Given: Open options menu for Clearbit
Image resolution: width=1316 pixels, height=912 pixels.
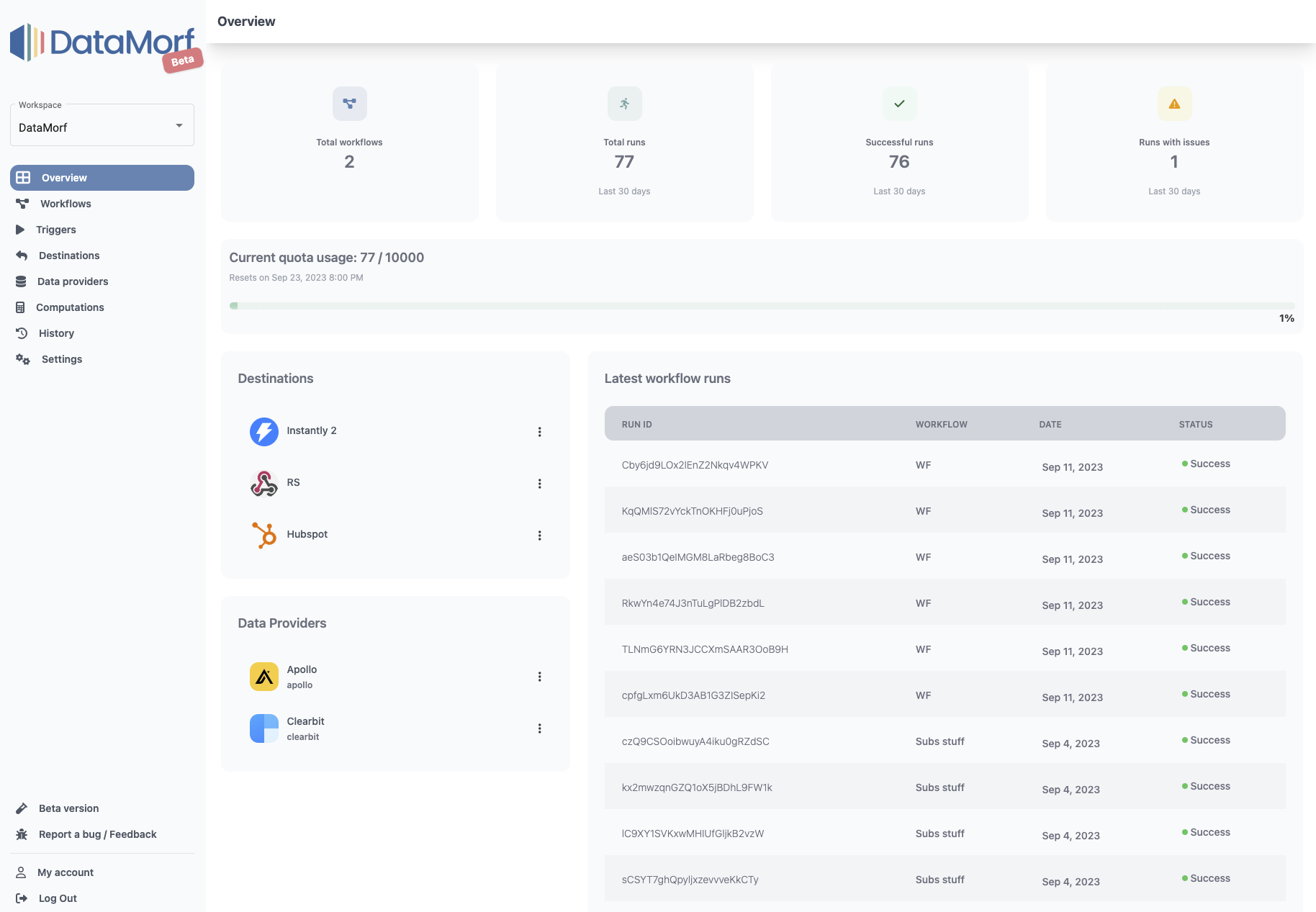Looking at the screenshot, I should coord(540,728).
